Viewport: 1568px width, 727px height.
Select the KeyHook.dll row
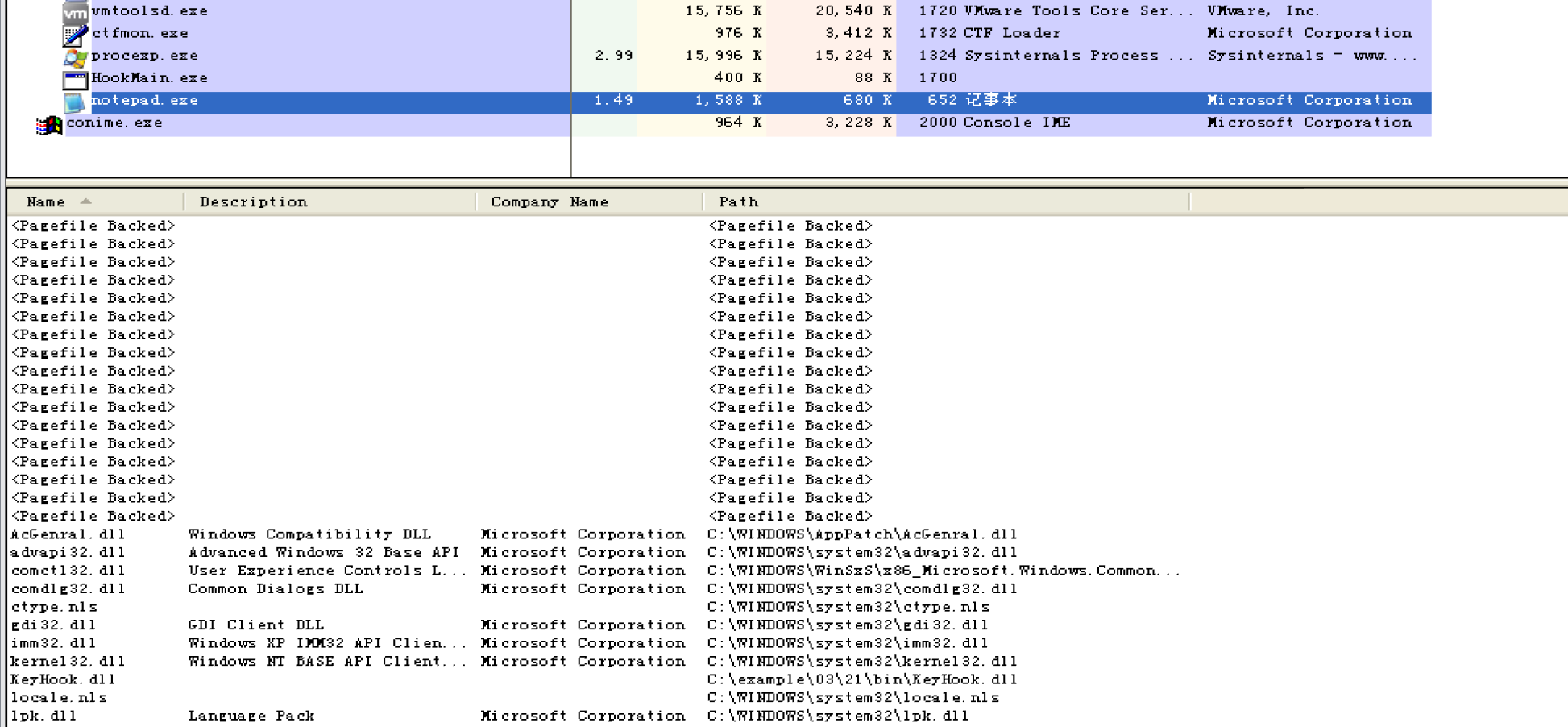click(63, 679)
